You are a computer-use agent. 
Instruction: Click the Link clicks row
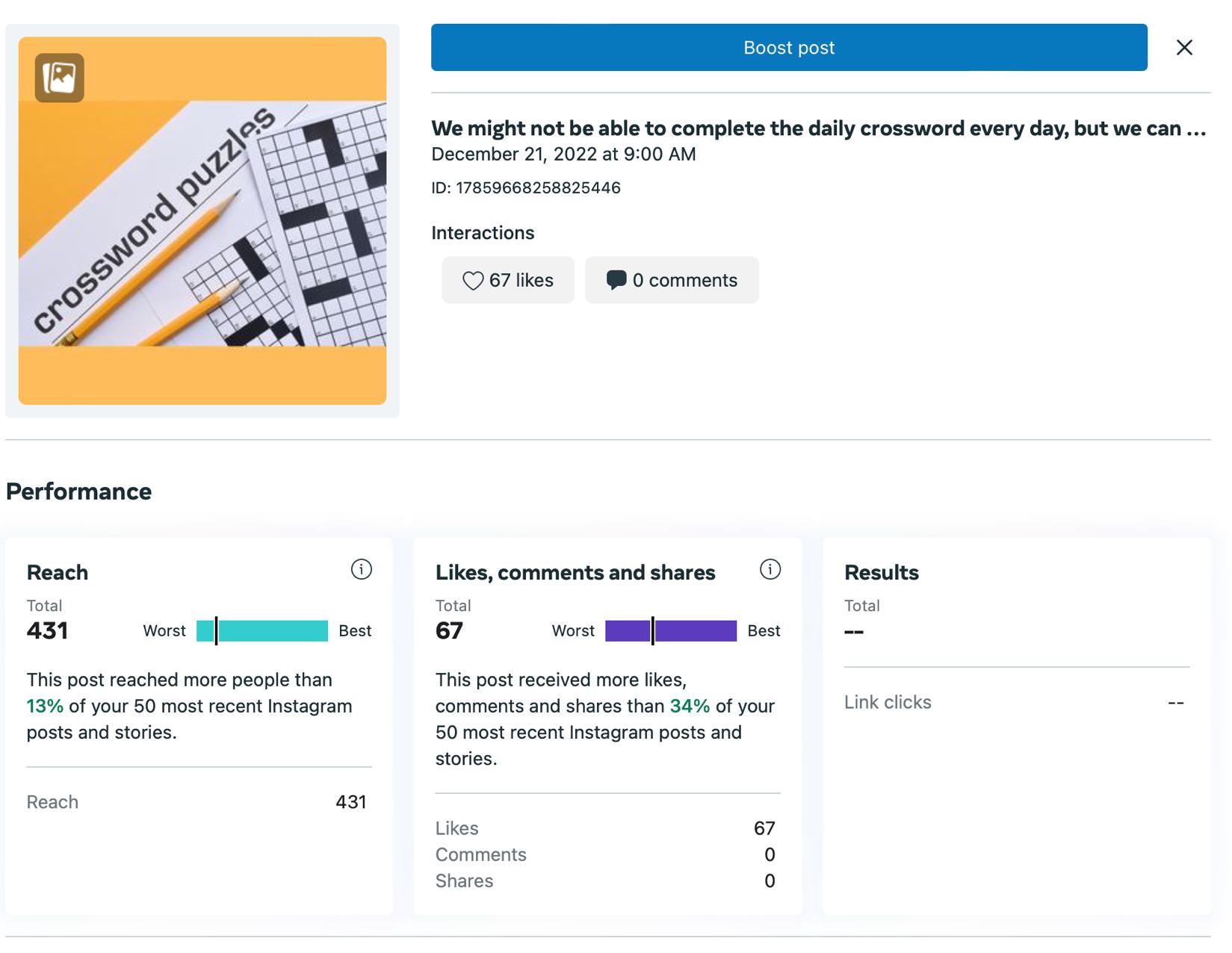1016,703
